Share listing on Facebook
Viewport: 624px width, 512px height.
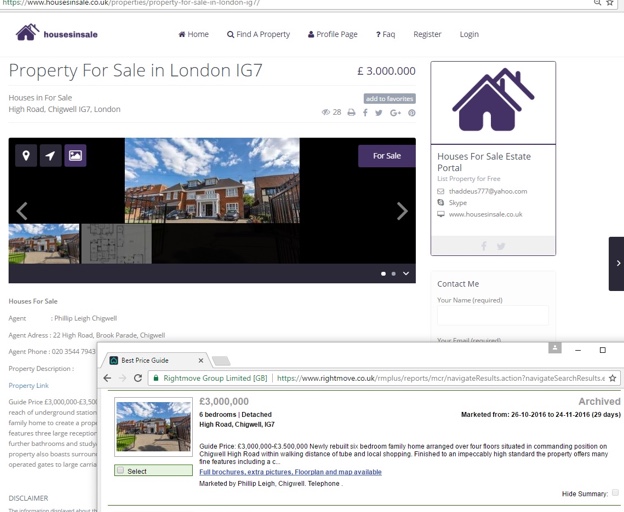tap(365, 113)
